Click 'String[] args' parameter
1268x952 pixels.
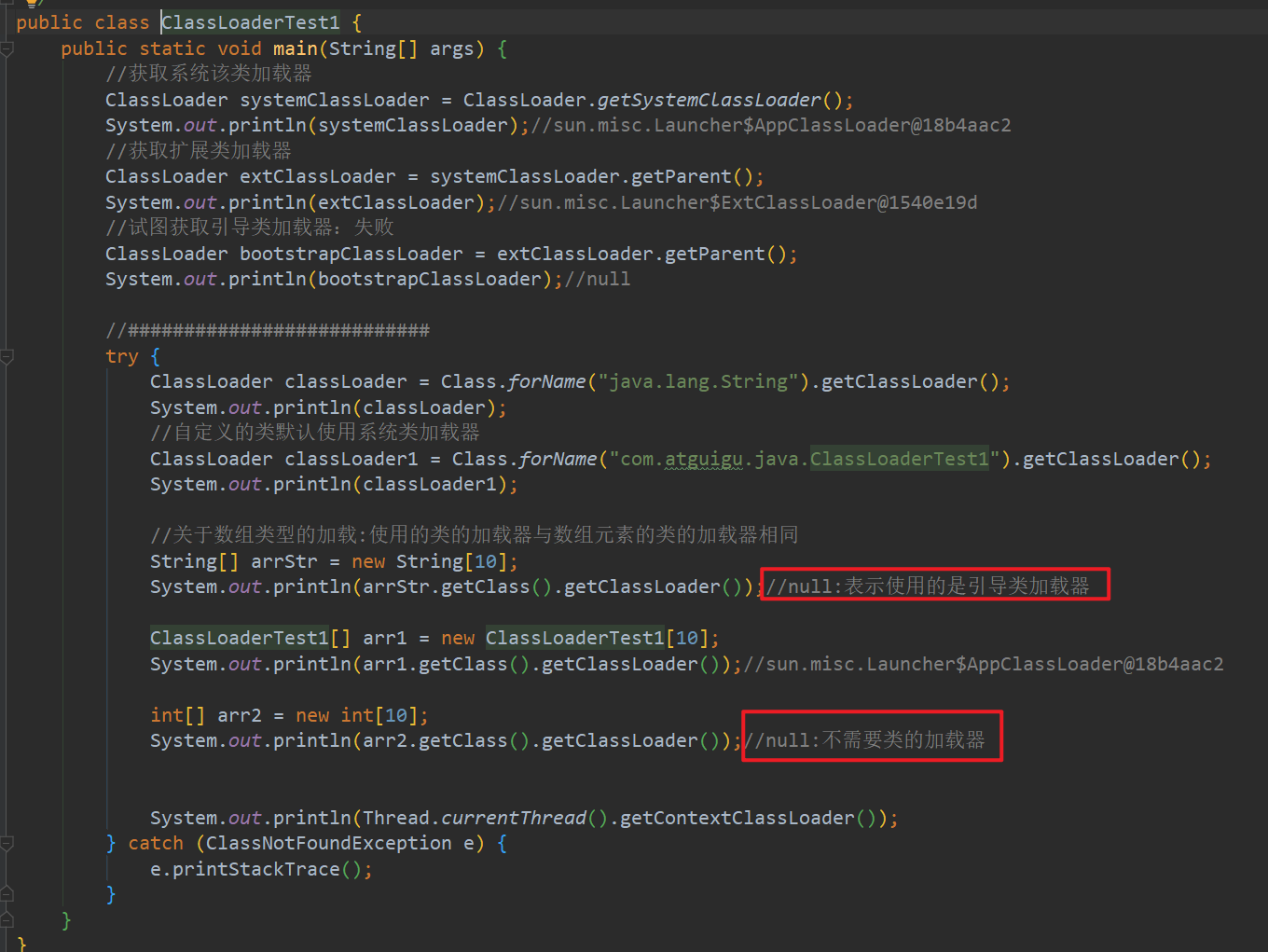coord(402,48)
